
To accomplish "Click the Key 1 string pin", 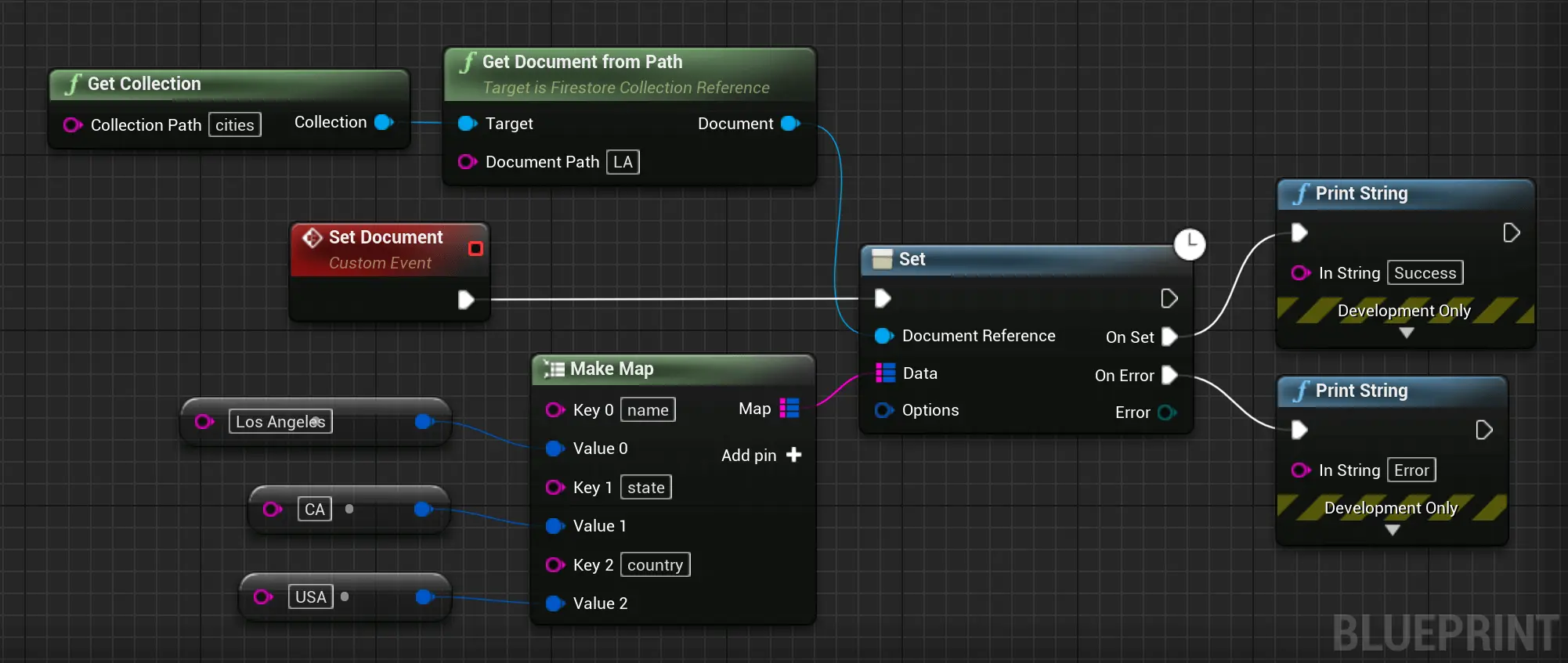I will point(555,488).
